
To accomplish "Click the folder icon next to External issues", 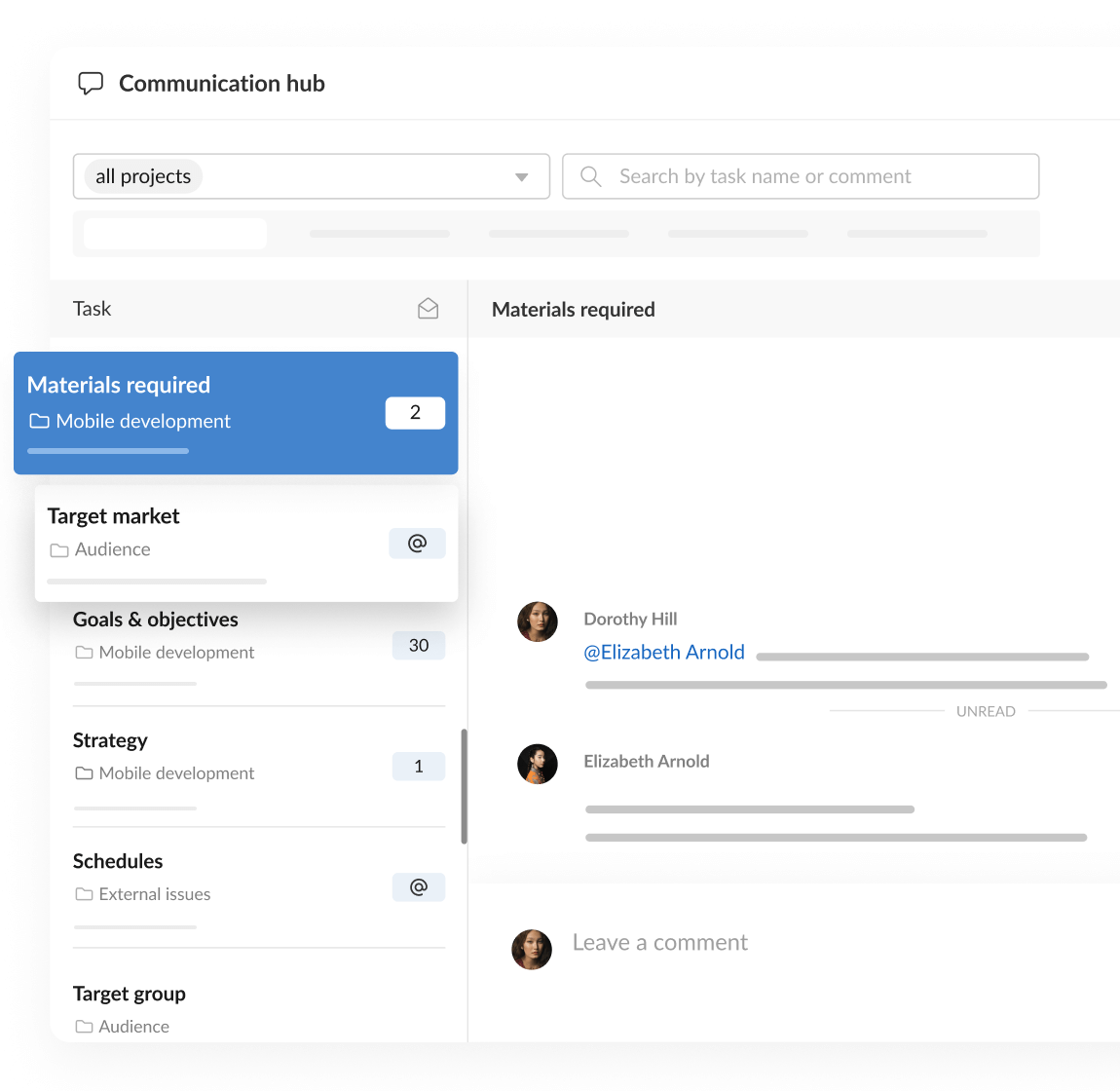I will point(83,893).
